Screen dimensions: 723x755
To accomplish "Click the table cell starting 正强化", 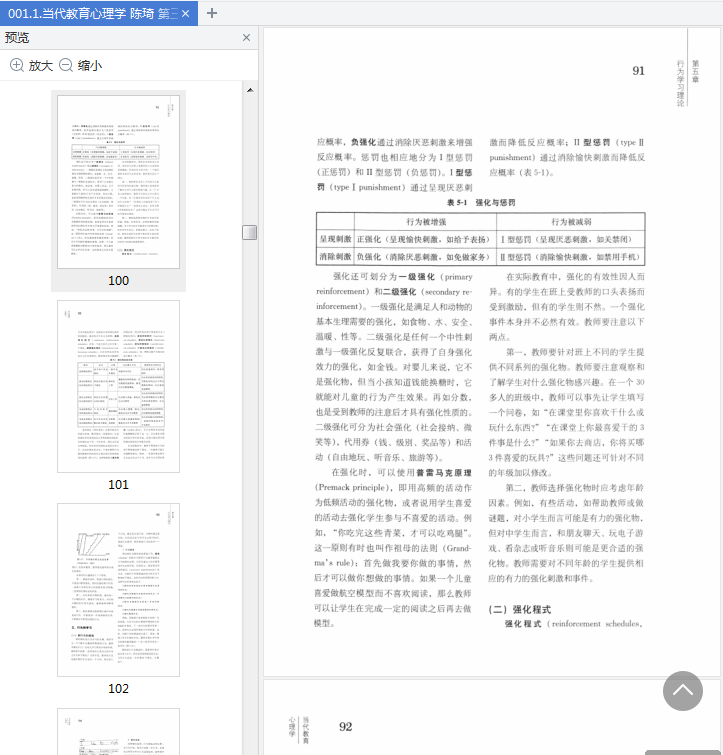I will pos(423,239).
